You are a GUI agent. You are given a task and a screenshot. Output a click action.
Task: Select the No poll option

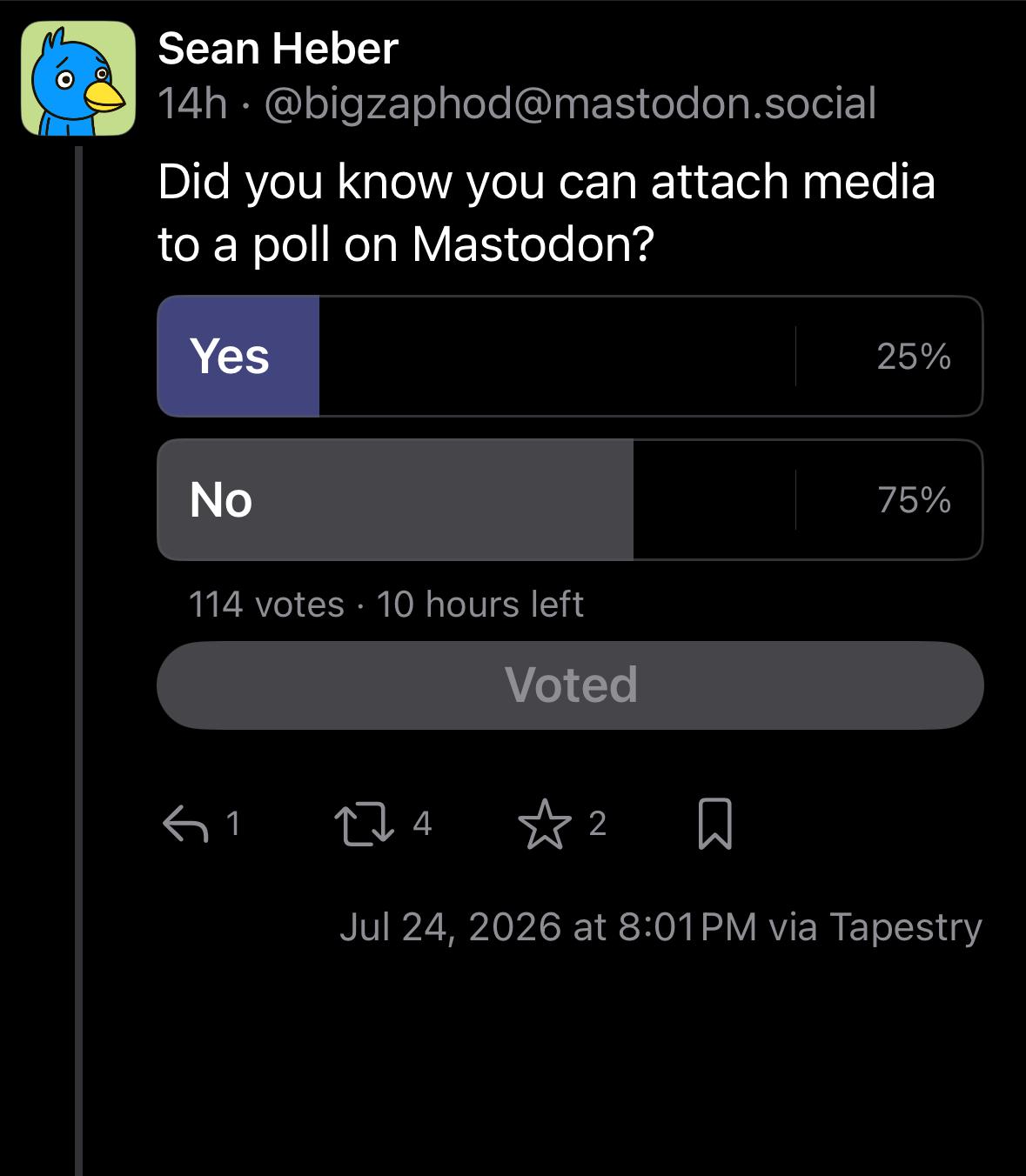pyautogui.click(x=570, y=500)
